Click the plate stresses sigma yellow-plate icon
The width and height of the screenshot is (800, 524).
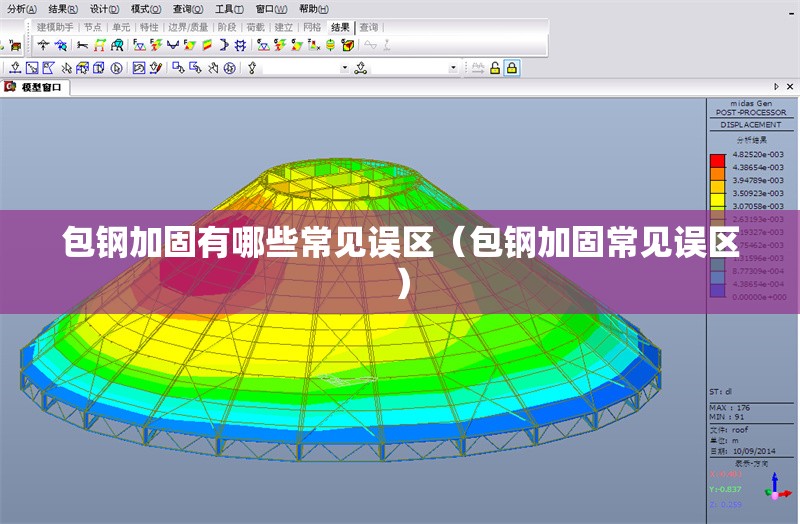(296, 45)
